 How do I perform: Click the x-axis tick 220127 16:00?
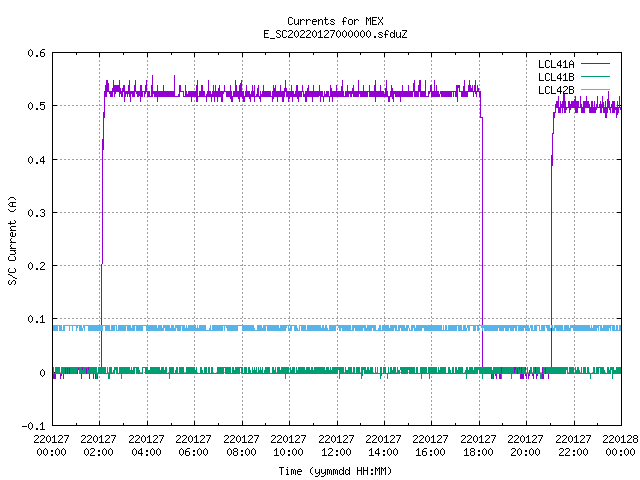(431, 446)
